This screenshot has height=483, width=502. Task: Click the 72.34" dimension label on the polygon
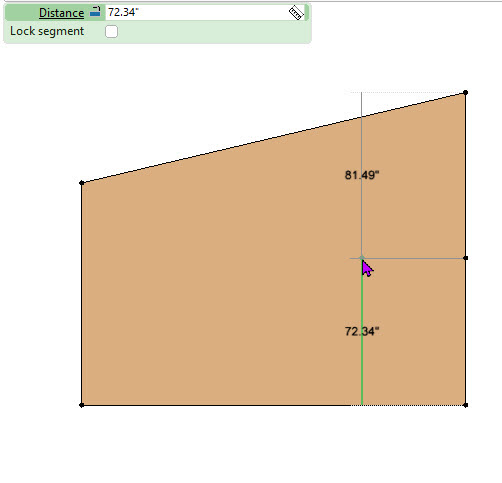(x=362, y=331)
